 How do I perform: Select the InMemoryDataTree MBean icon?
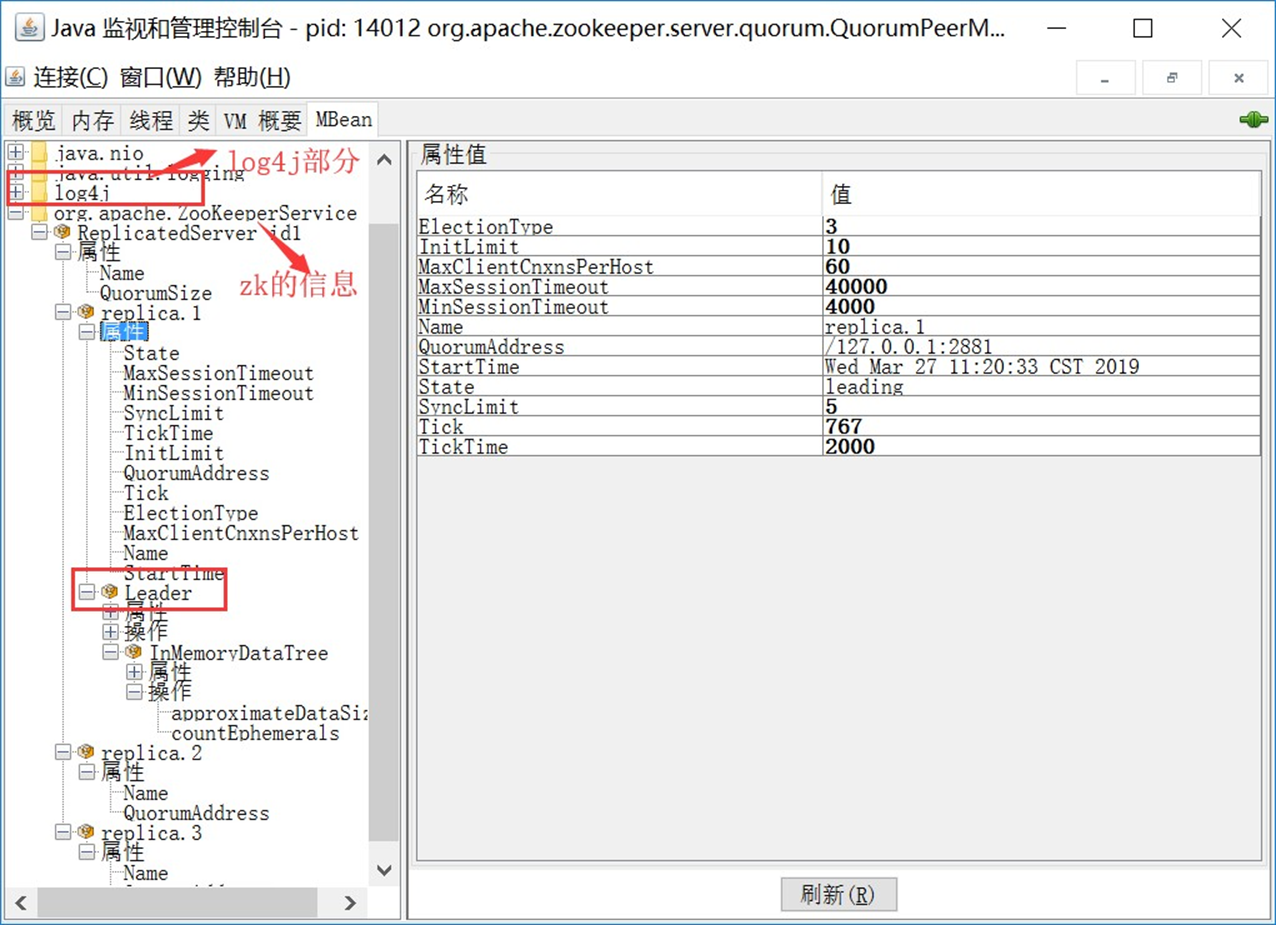coord(133,652)
